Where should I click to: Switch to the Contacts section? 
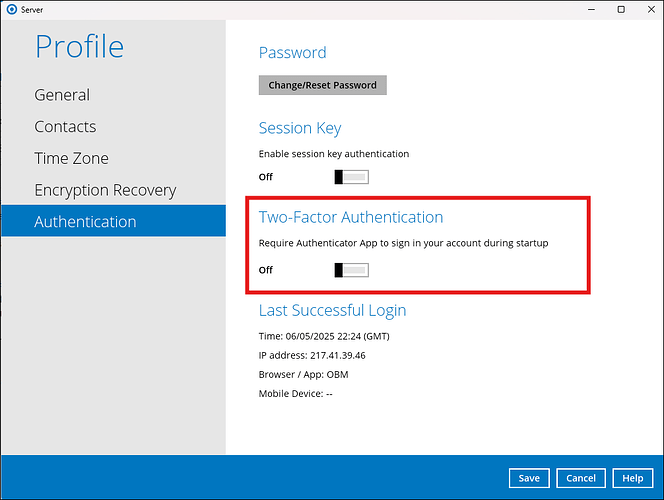[x=65, y=127]
